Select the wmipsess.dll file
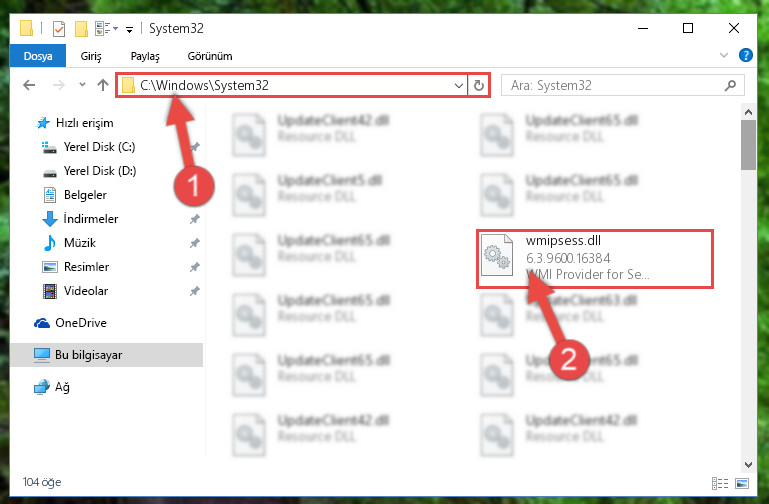Image resolution: width=769 pixels, height=504 pixels. pos(594,258)
